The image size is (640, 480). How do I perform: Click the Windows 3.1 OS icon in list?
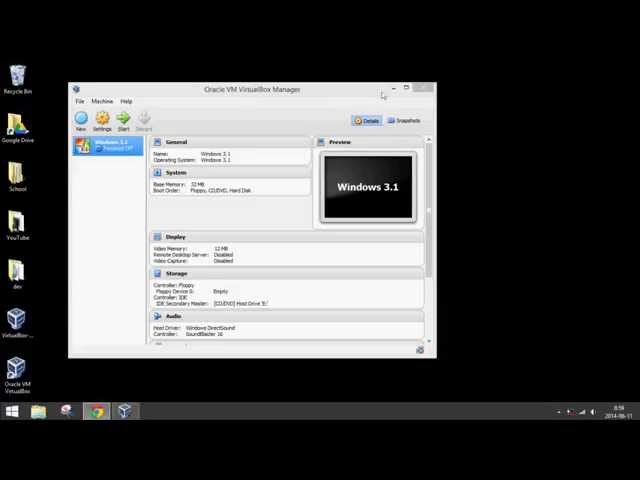[x=82, y=146]
